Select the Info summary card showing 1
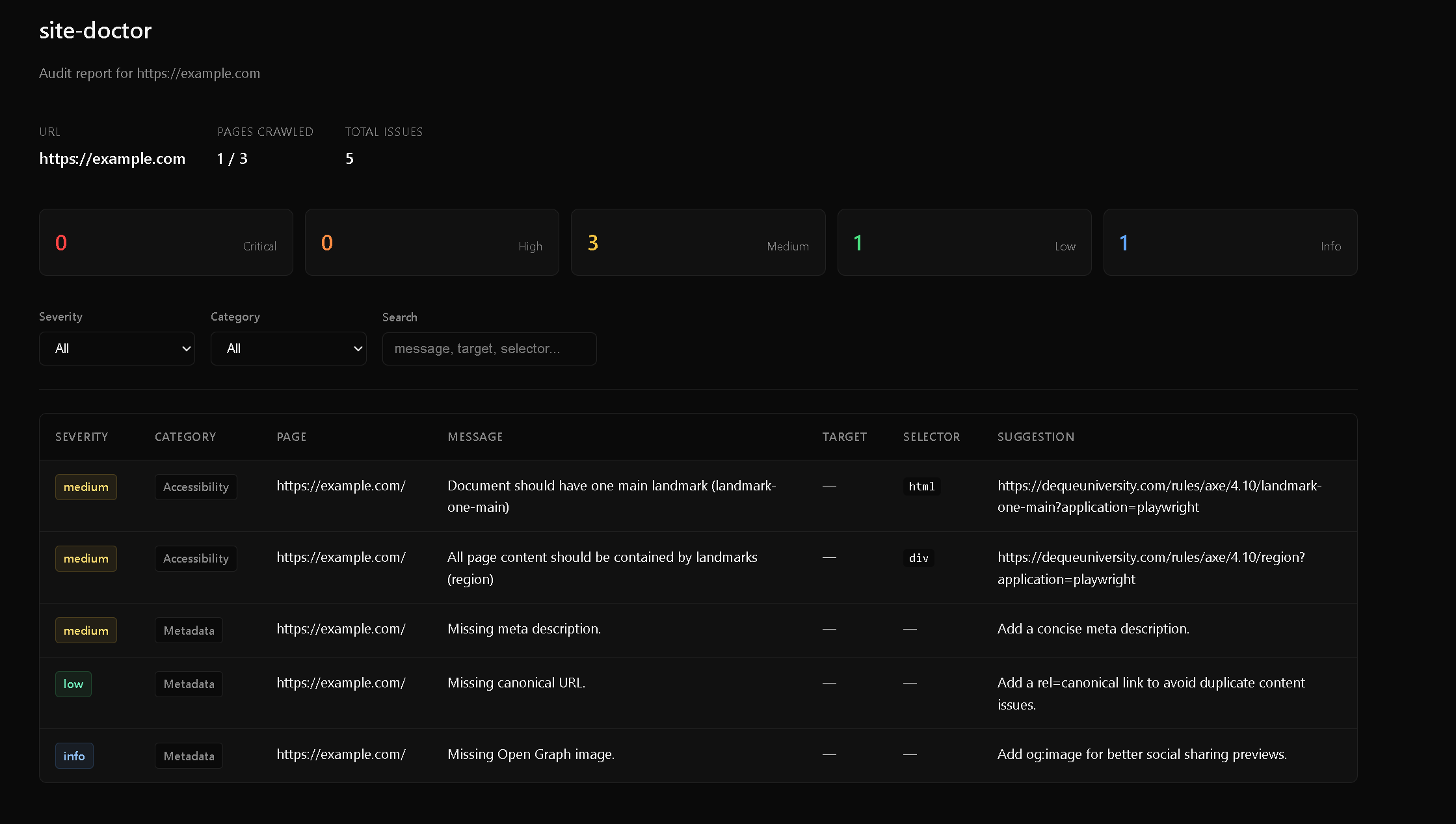The image size is (1456, 824). (1230, 243)
